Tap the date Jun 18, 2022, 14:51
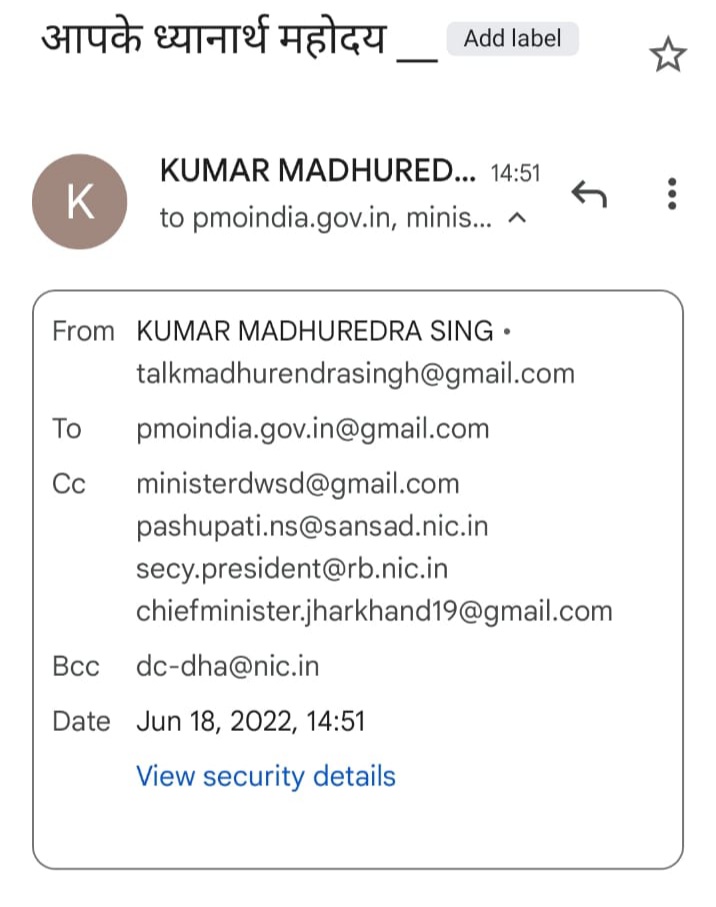 250,721
